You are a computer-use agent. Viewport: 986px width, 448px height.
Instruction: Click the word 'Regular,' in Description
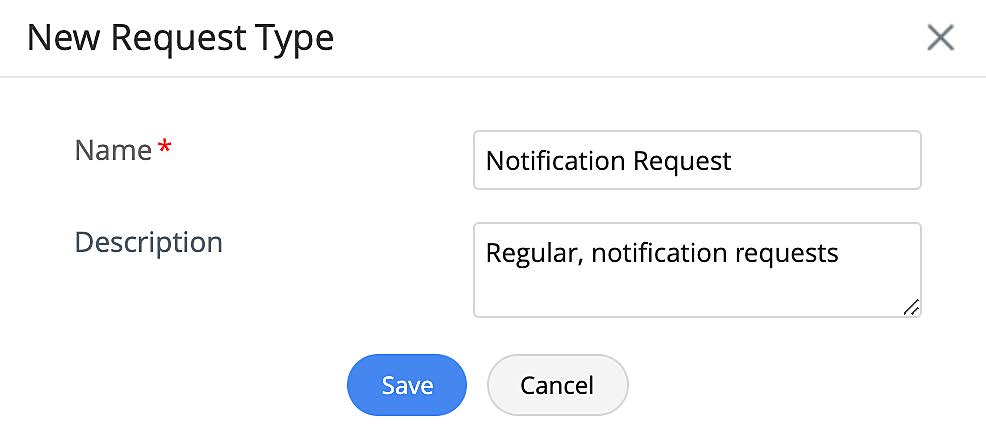[534, 253]
